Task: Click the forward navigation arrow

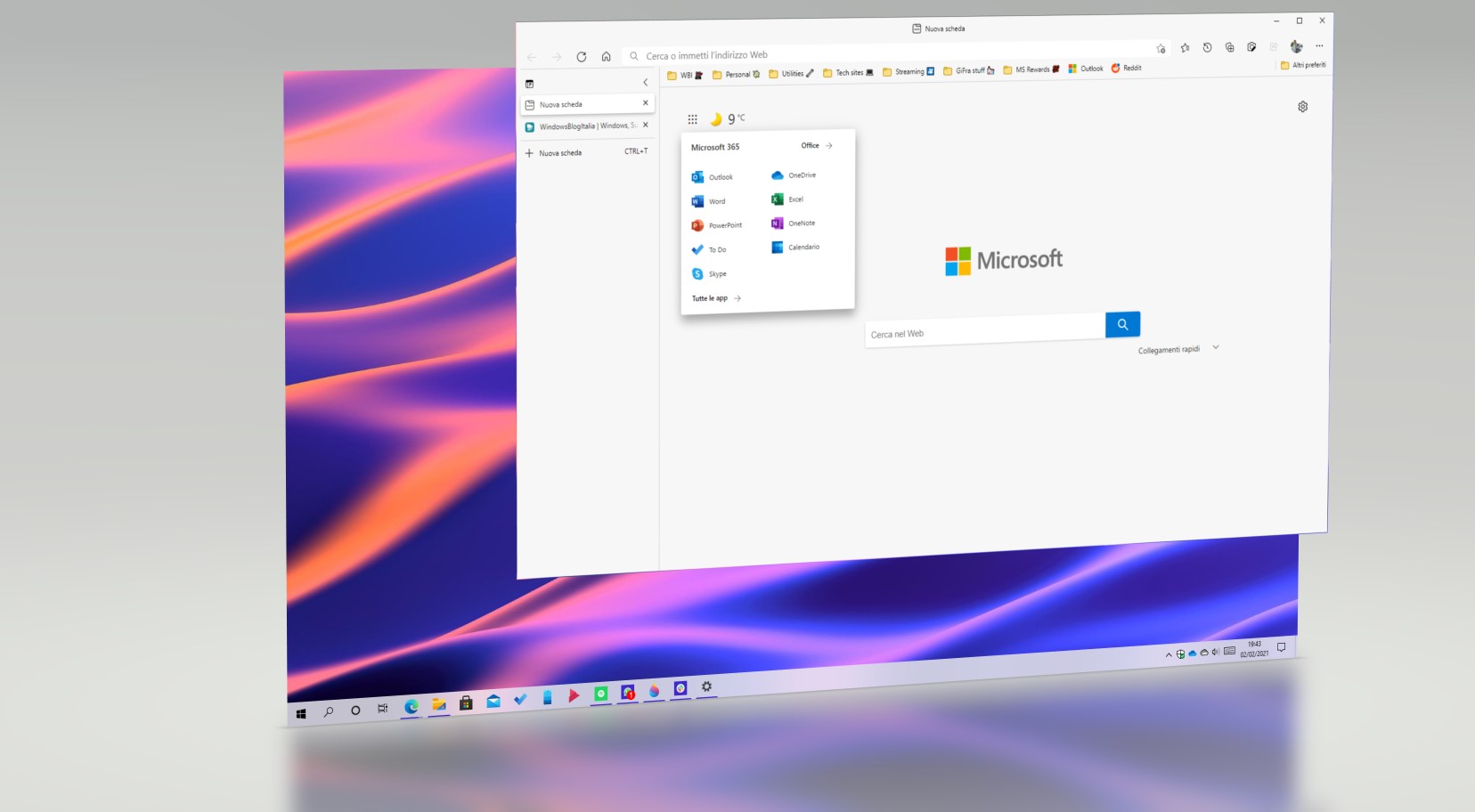Action: pos(557,57)
